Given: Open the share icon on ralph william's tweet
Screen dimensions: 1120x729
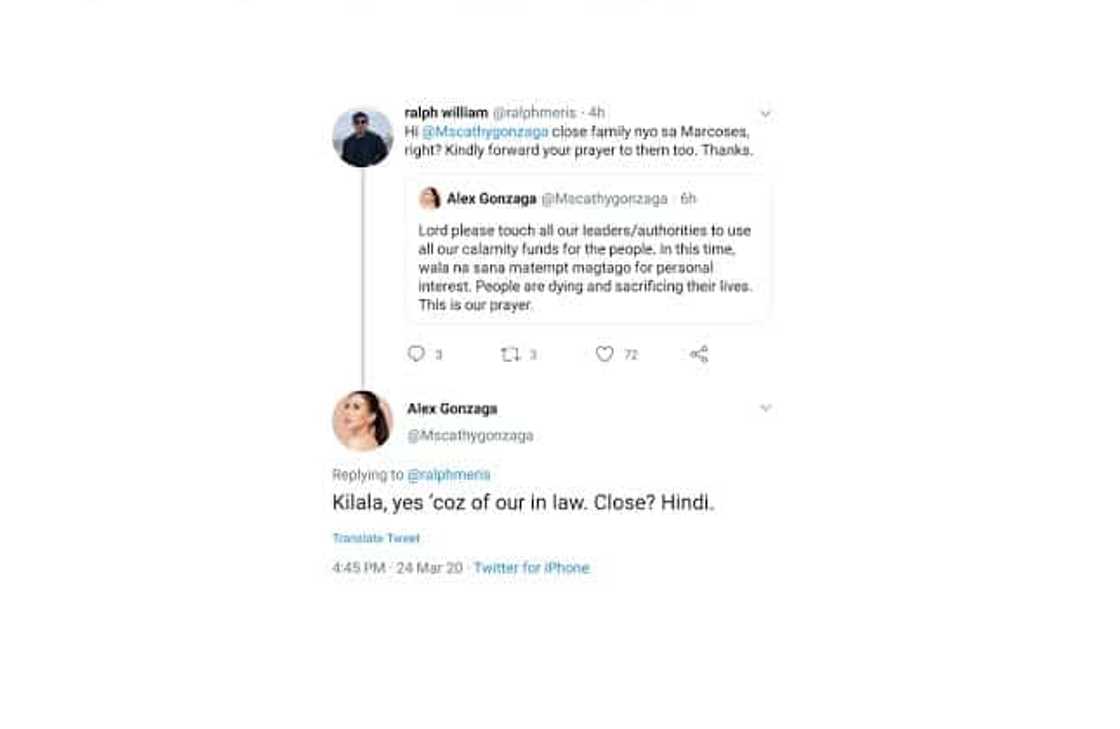Looking at the screenshot, I should (x=700, y=353).
